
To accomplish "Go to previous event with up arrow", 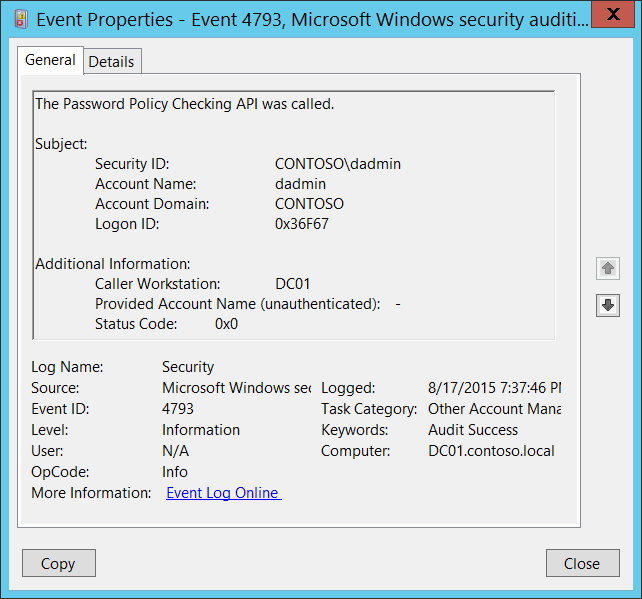I will coord(607,268).
